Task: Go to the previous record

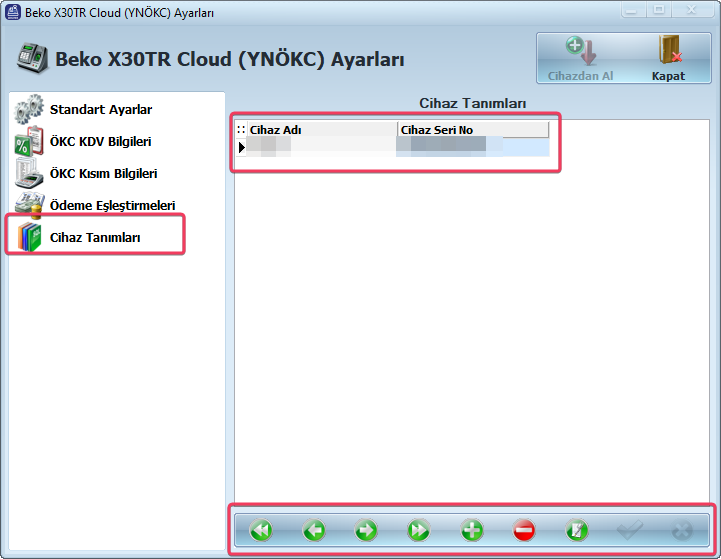Action: (x=314, y=530)
